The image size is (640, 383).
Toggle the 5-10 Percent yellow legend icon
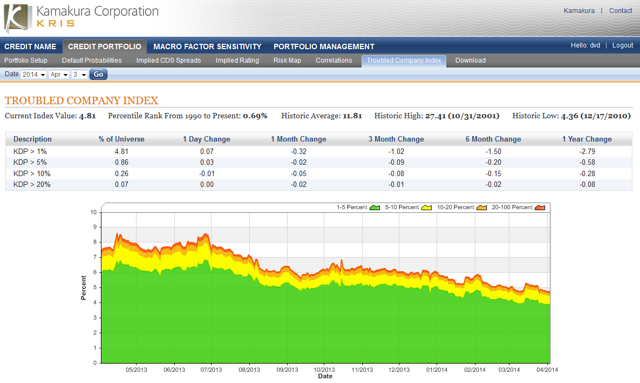[427, 207]
